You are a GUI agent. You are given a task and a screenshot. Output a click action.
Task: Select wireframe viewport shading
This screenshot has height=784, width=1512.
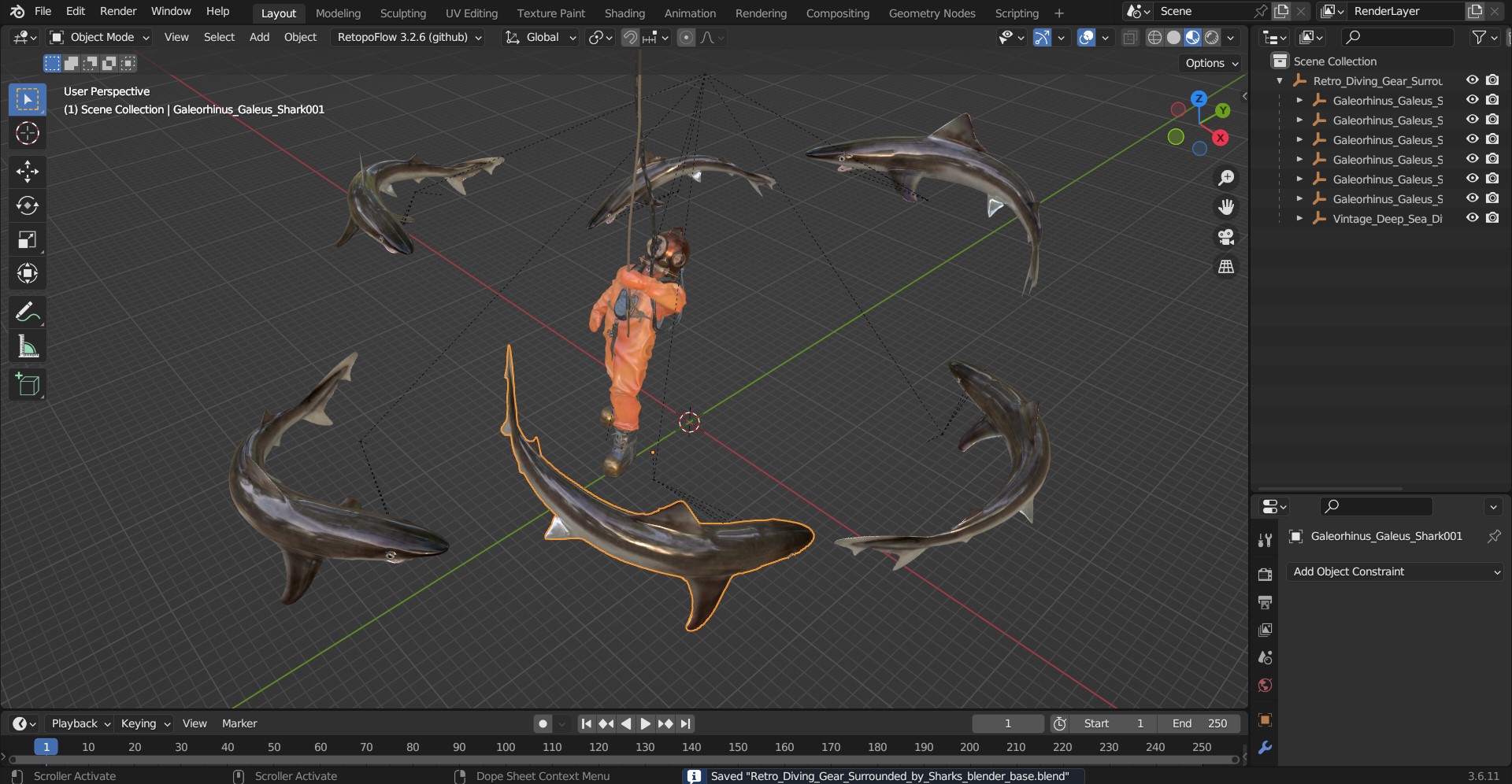click(1154, 37)
